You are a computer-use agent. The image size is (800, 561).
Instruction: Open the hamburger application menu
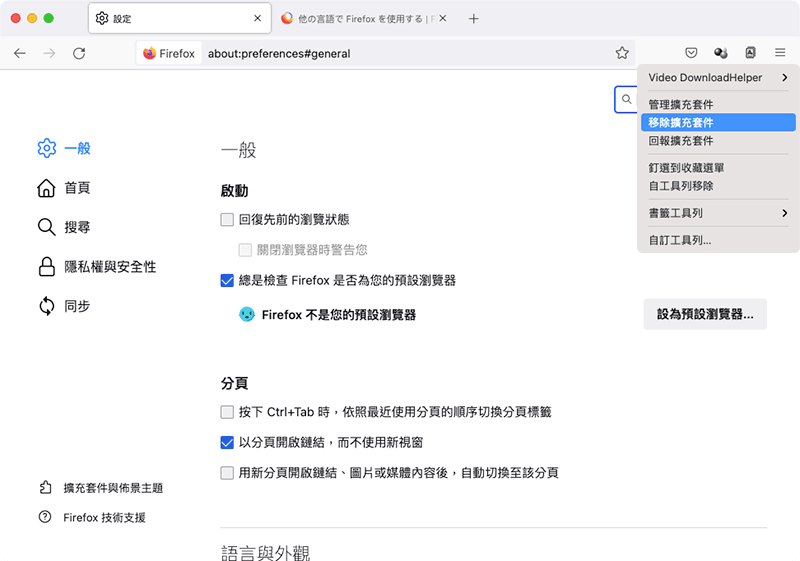click(780, 53)
